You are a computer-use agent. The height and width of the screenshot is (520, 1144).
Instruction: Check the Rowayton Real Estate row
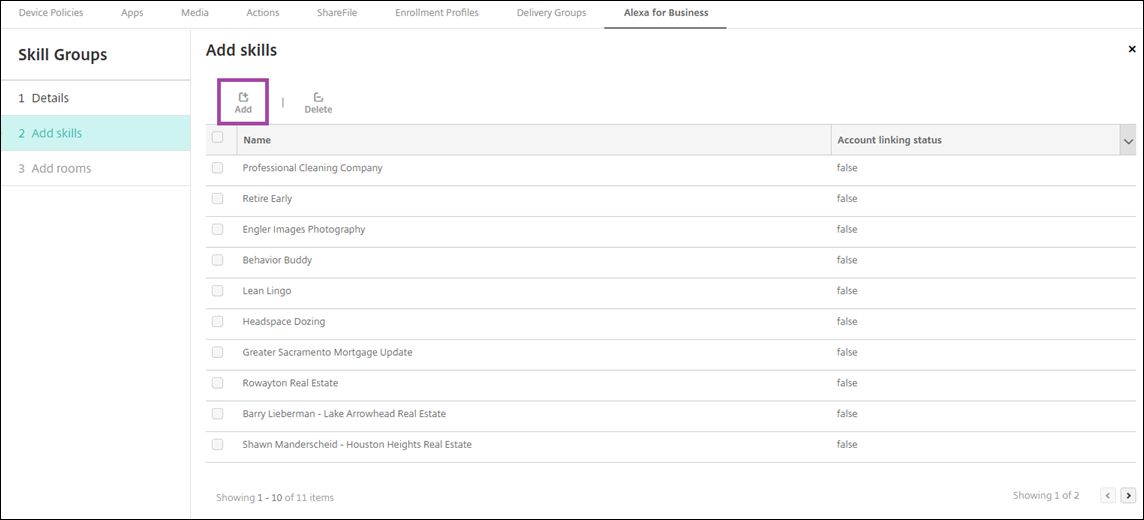pos(217,383)
